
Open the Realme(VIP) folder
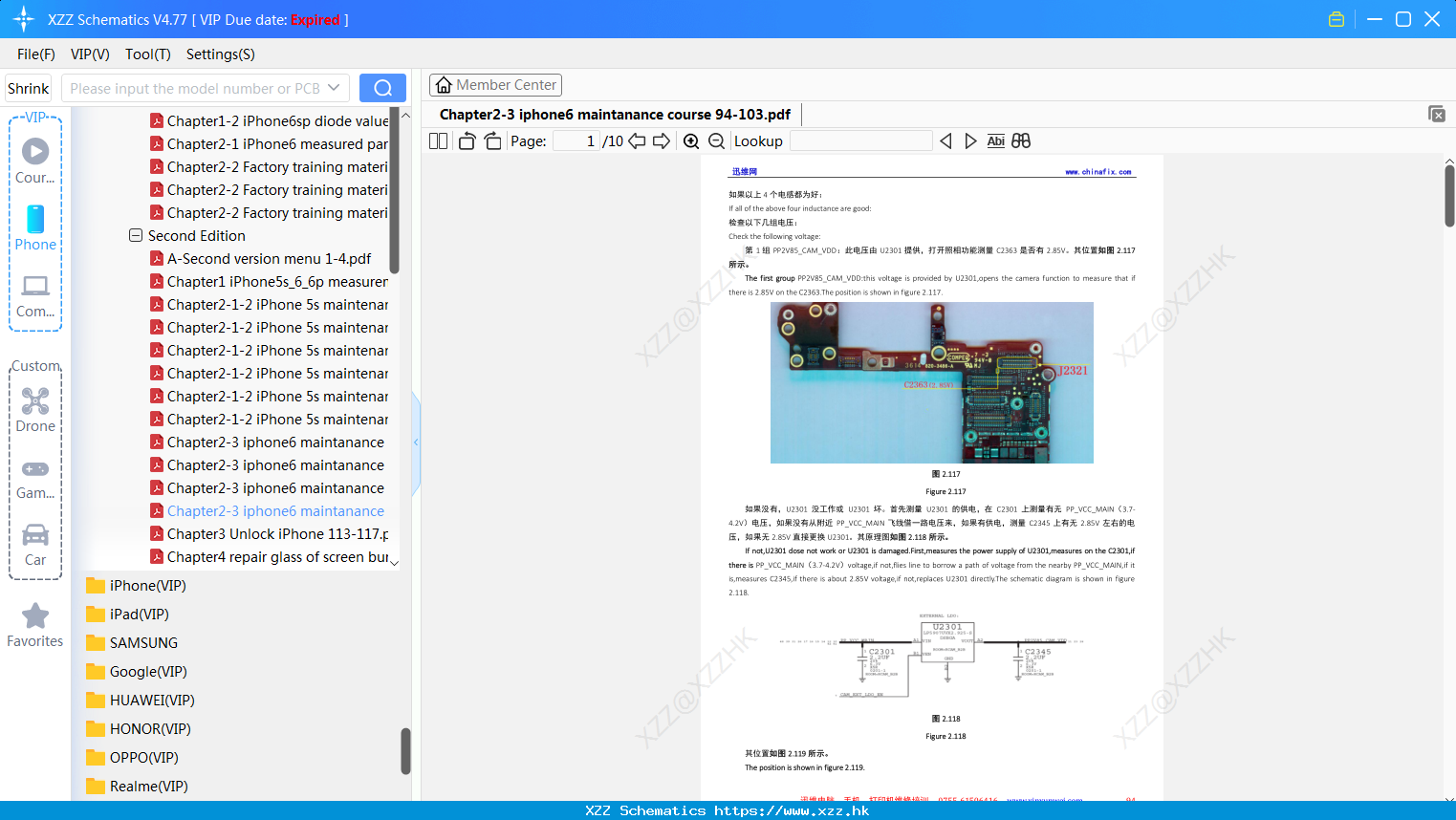137,787
